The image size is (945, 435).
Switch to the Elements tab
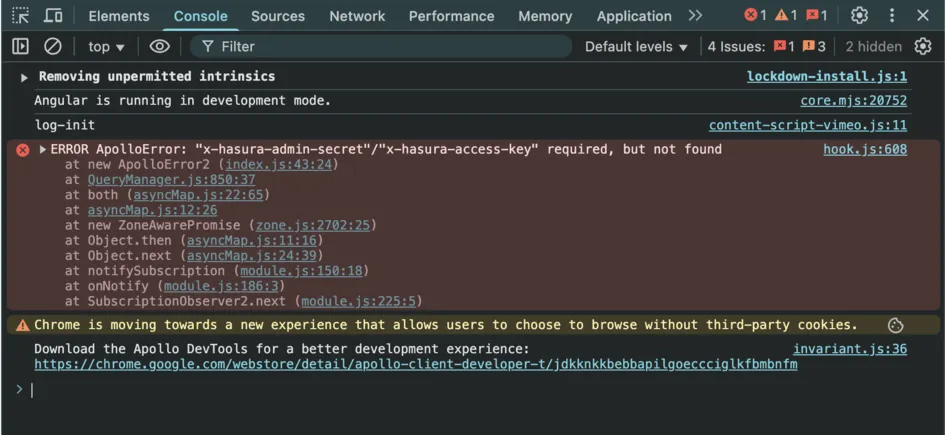click(119, 16)
